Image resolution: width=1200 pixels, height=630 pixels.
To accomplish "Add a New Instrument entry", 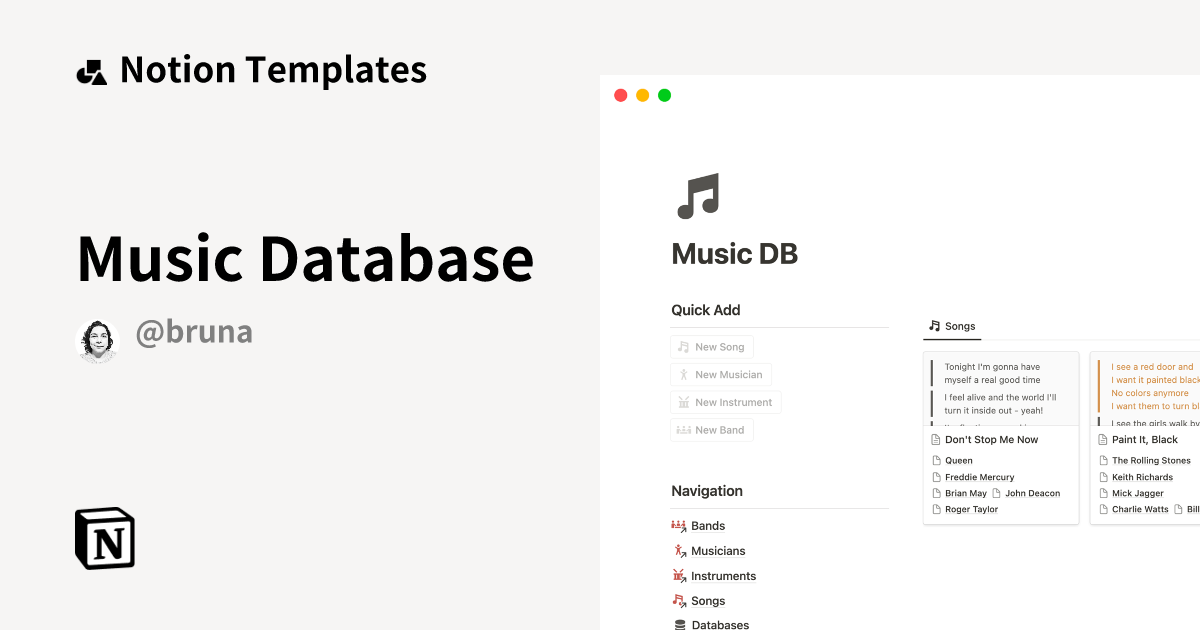I will pyautogui.click(x=725, y=402).
